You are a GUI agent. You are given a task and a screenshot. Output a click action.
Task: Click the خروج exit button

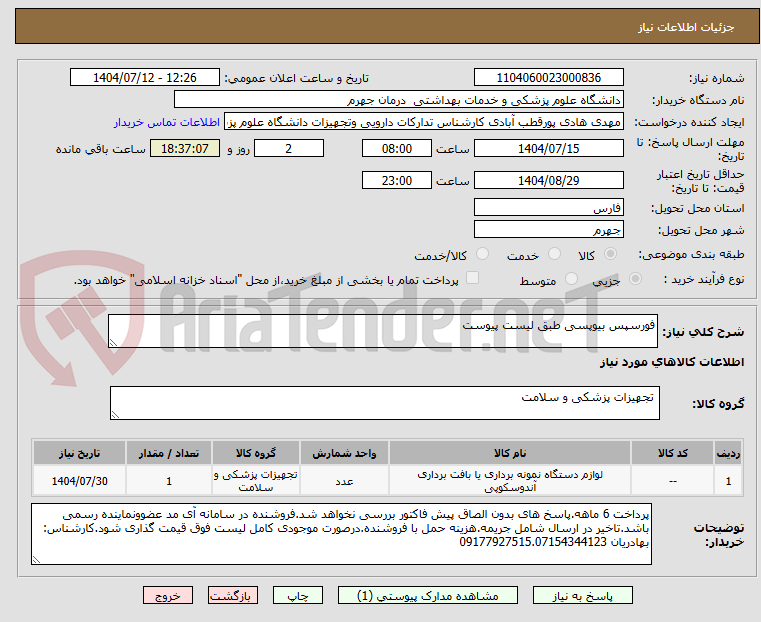coord(168,595)
